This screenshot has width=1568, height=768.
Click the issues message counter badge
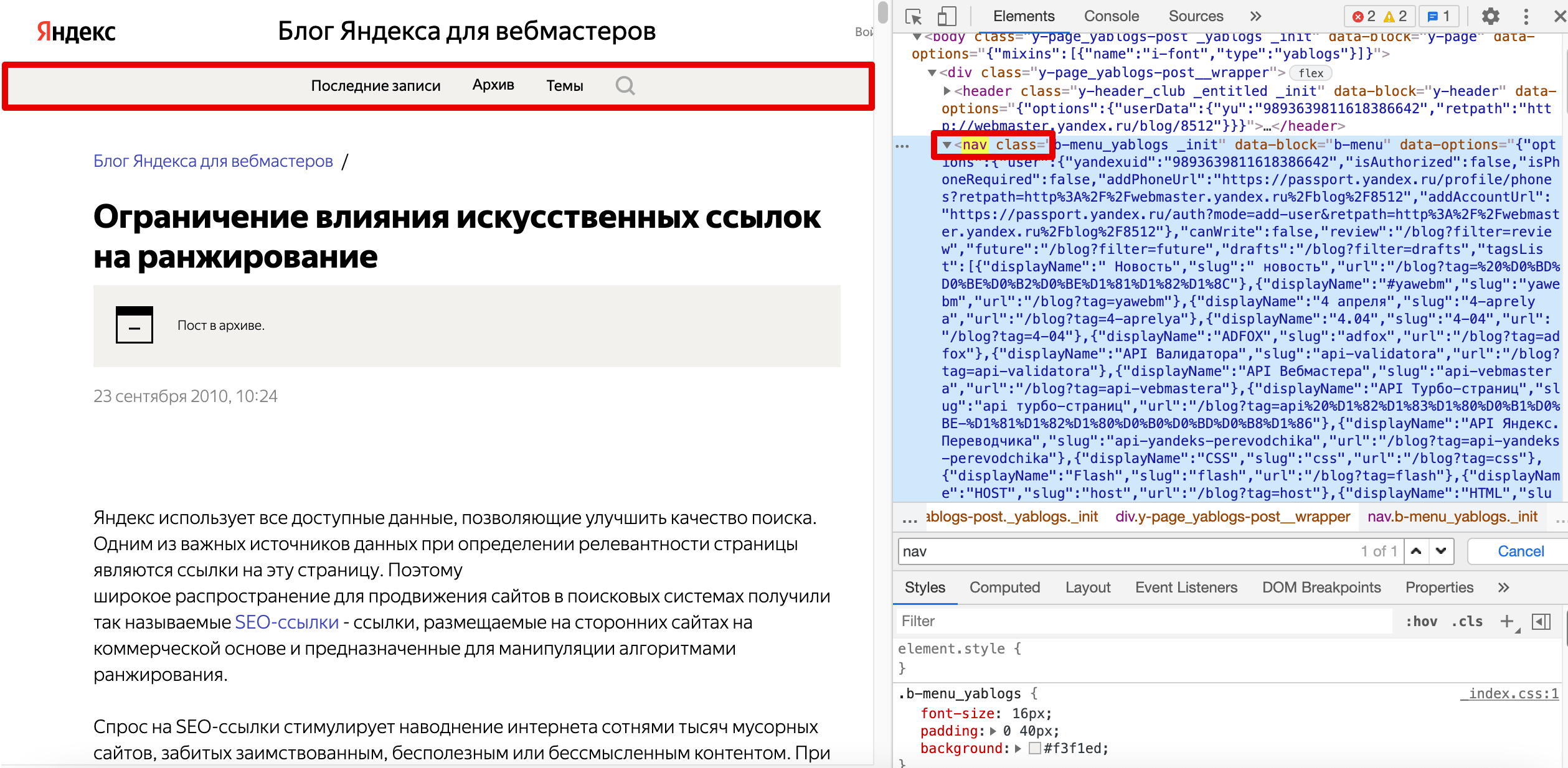click(1438, 16)
